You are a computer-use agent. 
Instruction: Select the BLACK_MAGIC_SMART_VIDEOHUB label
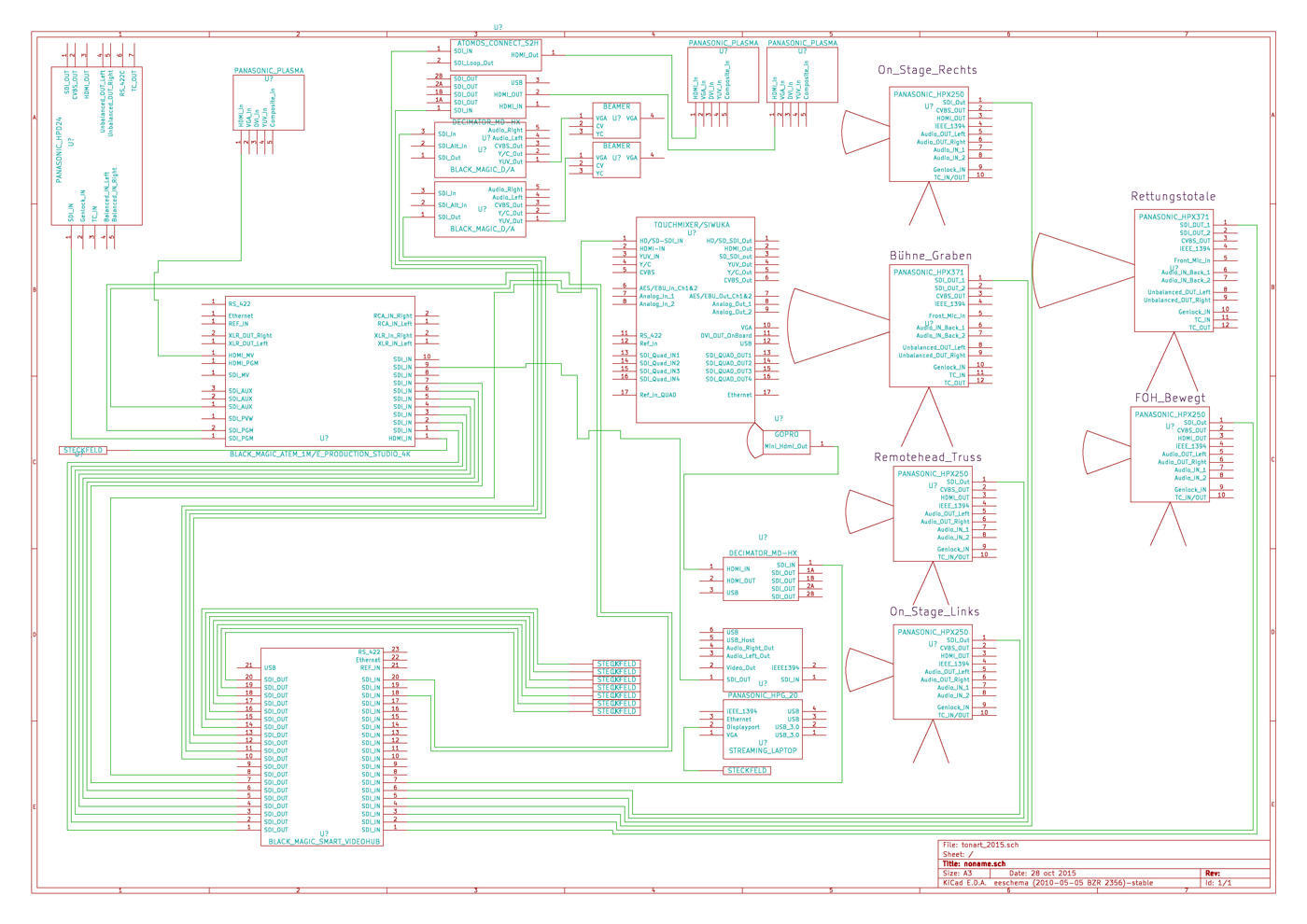click(324, 841)
